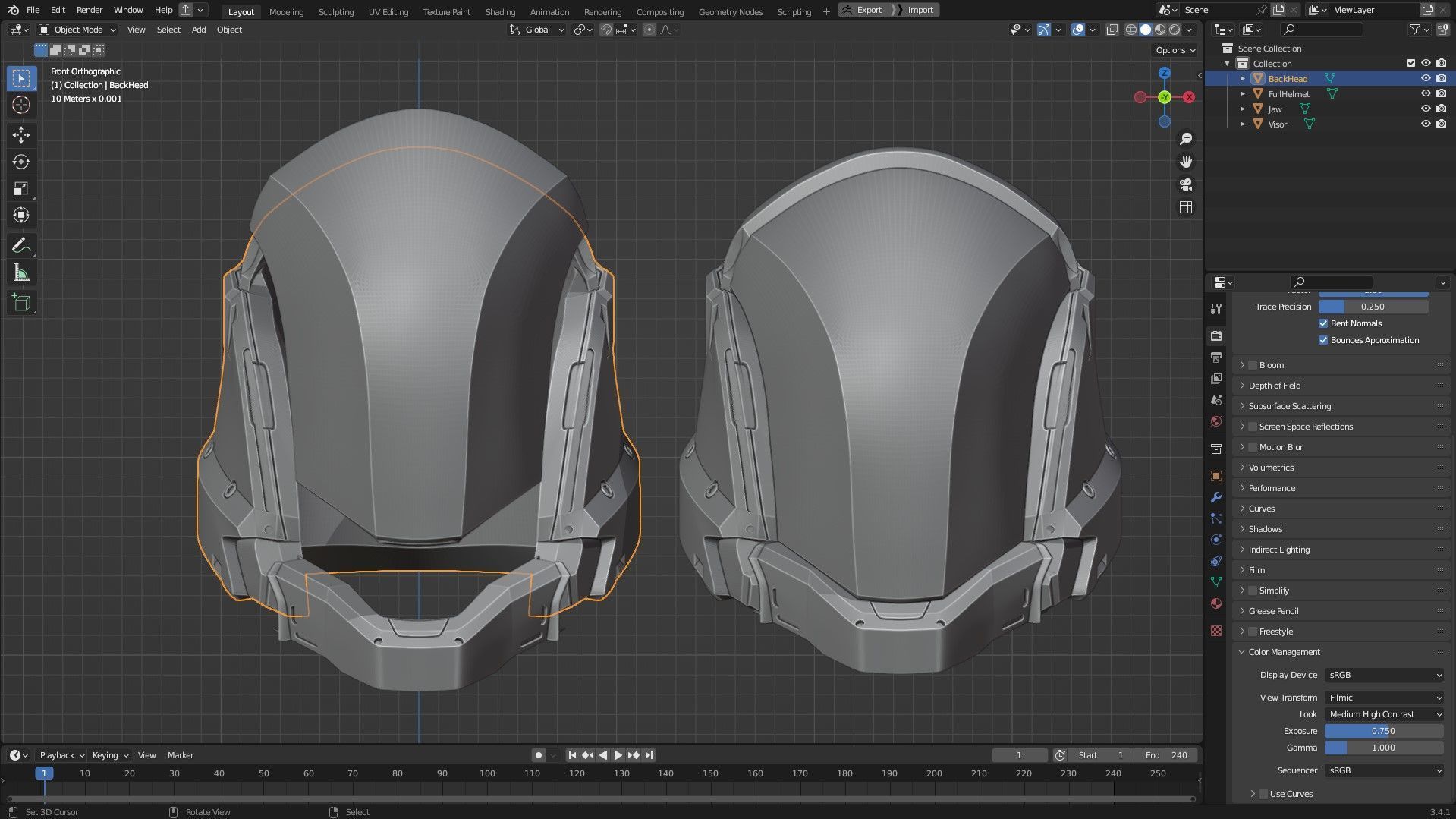The image size is (1456, 819).
Task: Toggle camera view in viewport
Action: tap(1186, 184)
